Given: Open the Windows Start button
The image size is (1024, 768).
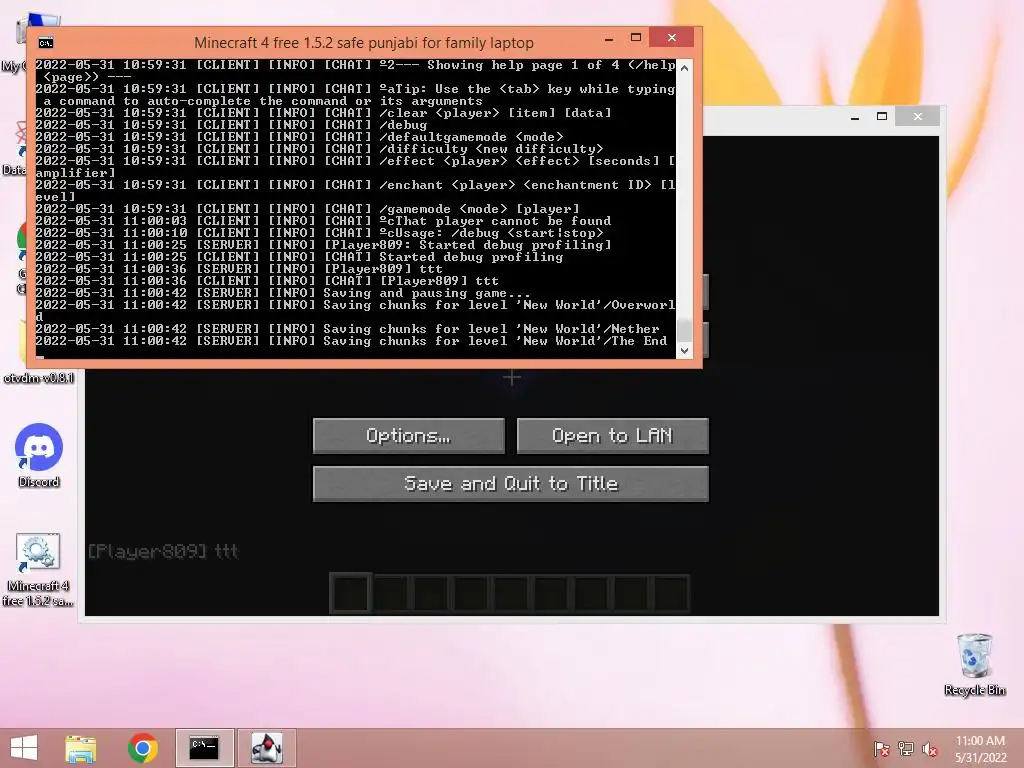Looking at the screenshot, I should pyautogui.click(x=24, y=748).
